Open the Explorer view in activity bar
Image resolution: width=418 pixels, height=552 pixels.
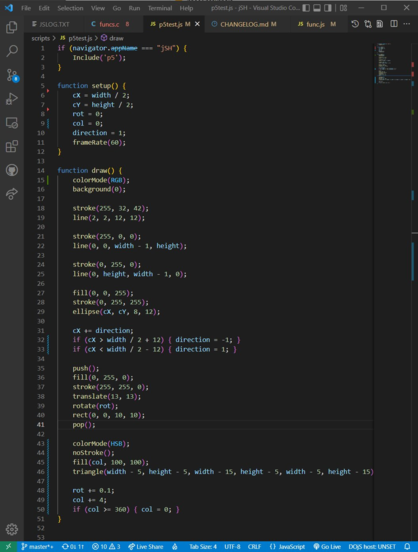click(12, 27)
